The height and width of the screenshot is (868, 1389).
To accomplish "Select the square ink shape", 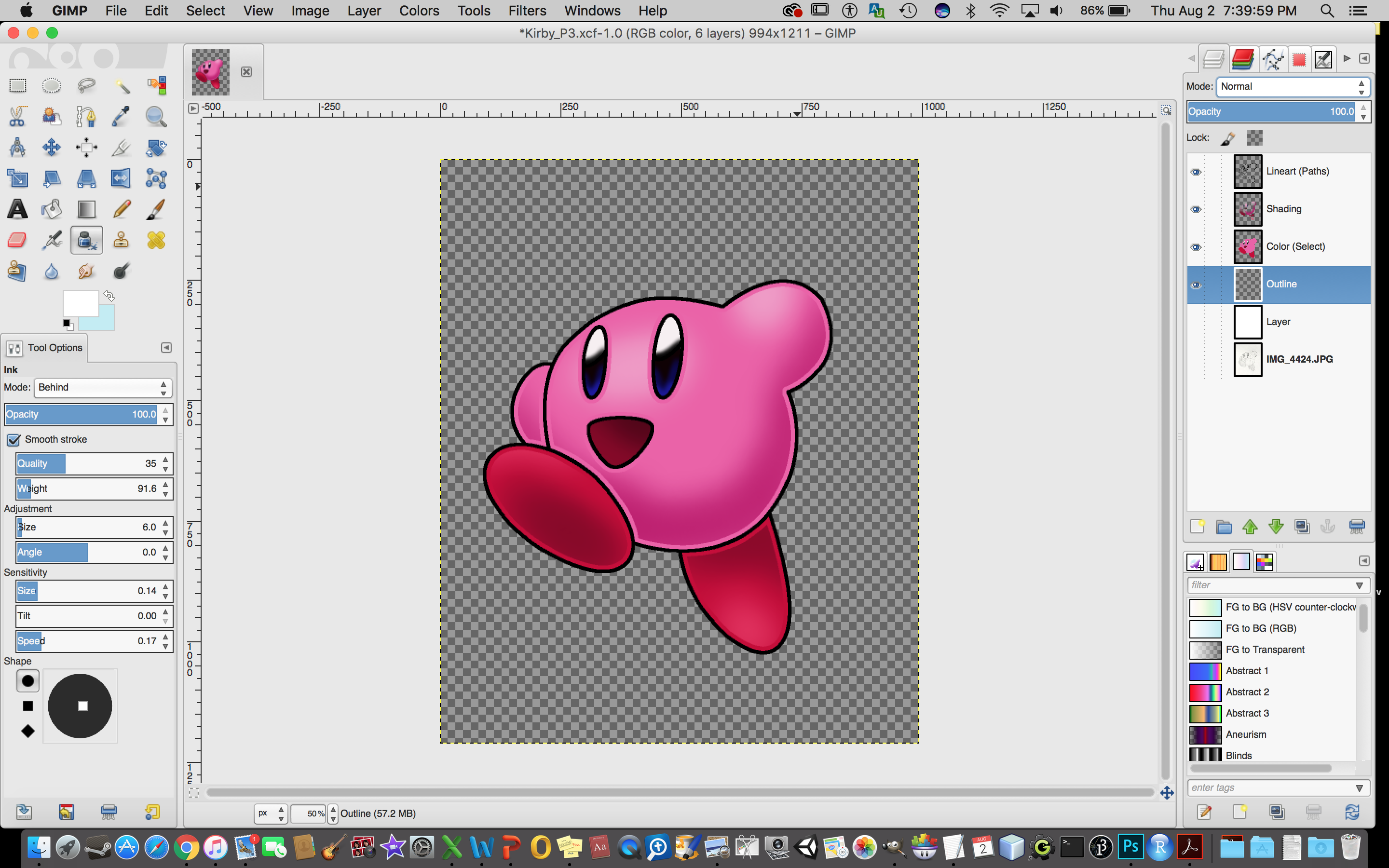I will coord(27,706).
